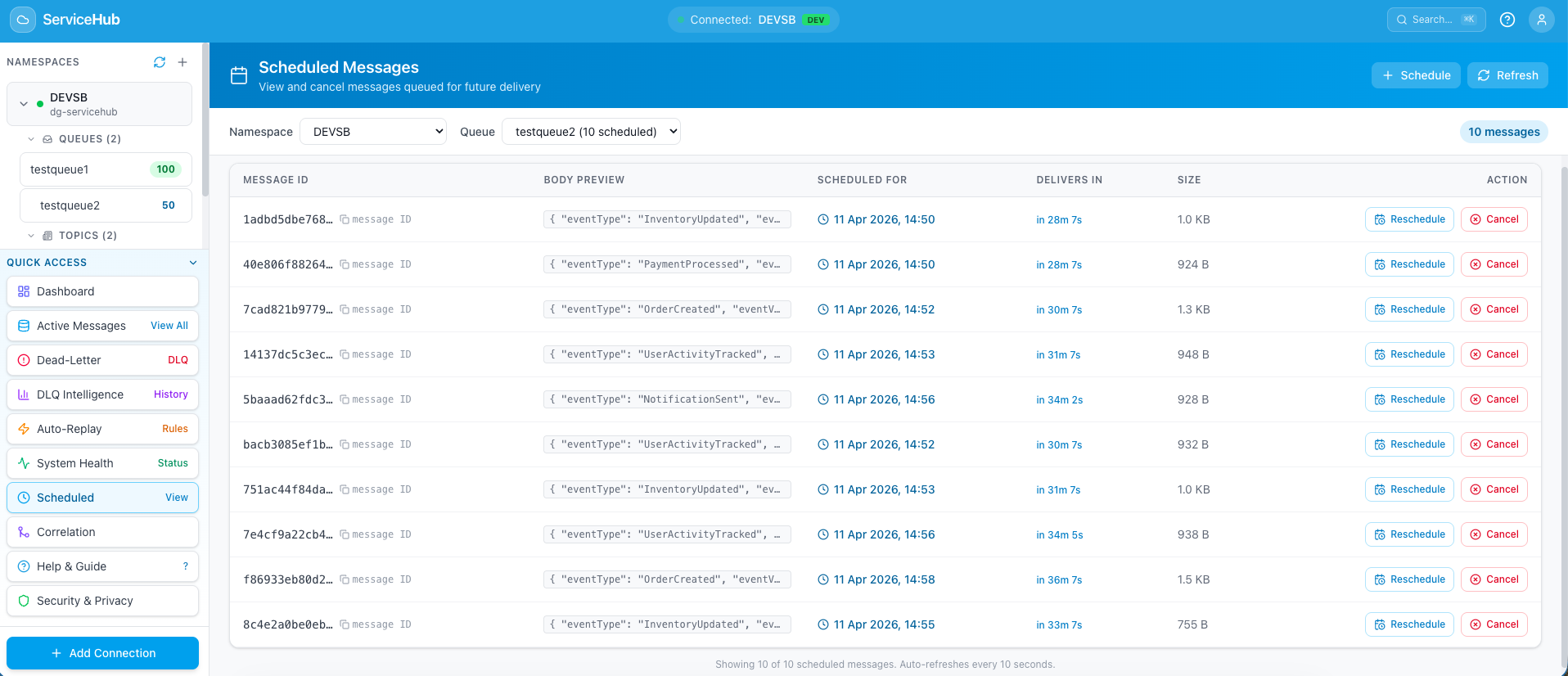Open Help & Guide
1568x676 pixels.
[x=102, y=566]
